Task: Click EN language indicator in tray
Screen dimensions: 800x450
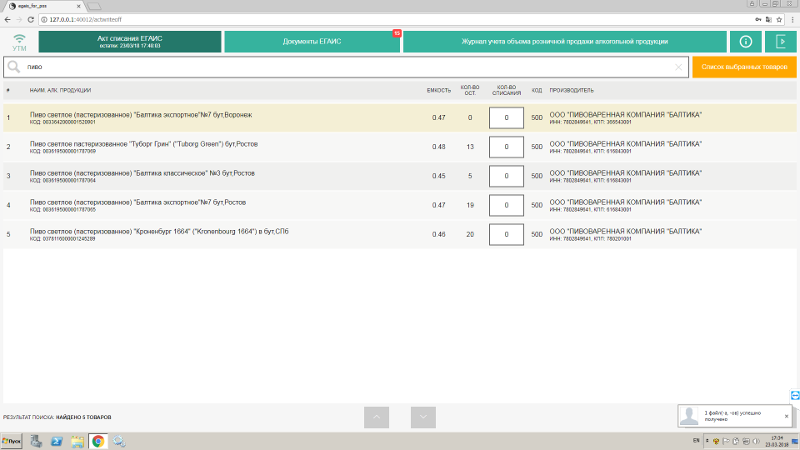Action: pyautogui.click(x=696, y=441)
